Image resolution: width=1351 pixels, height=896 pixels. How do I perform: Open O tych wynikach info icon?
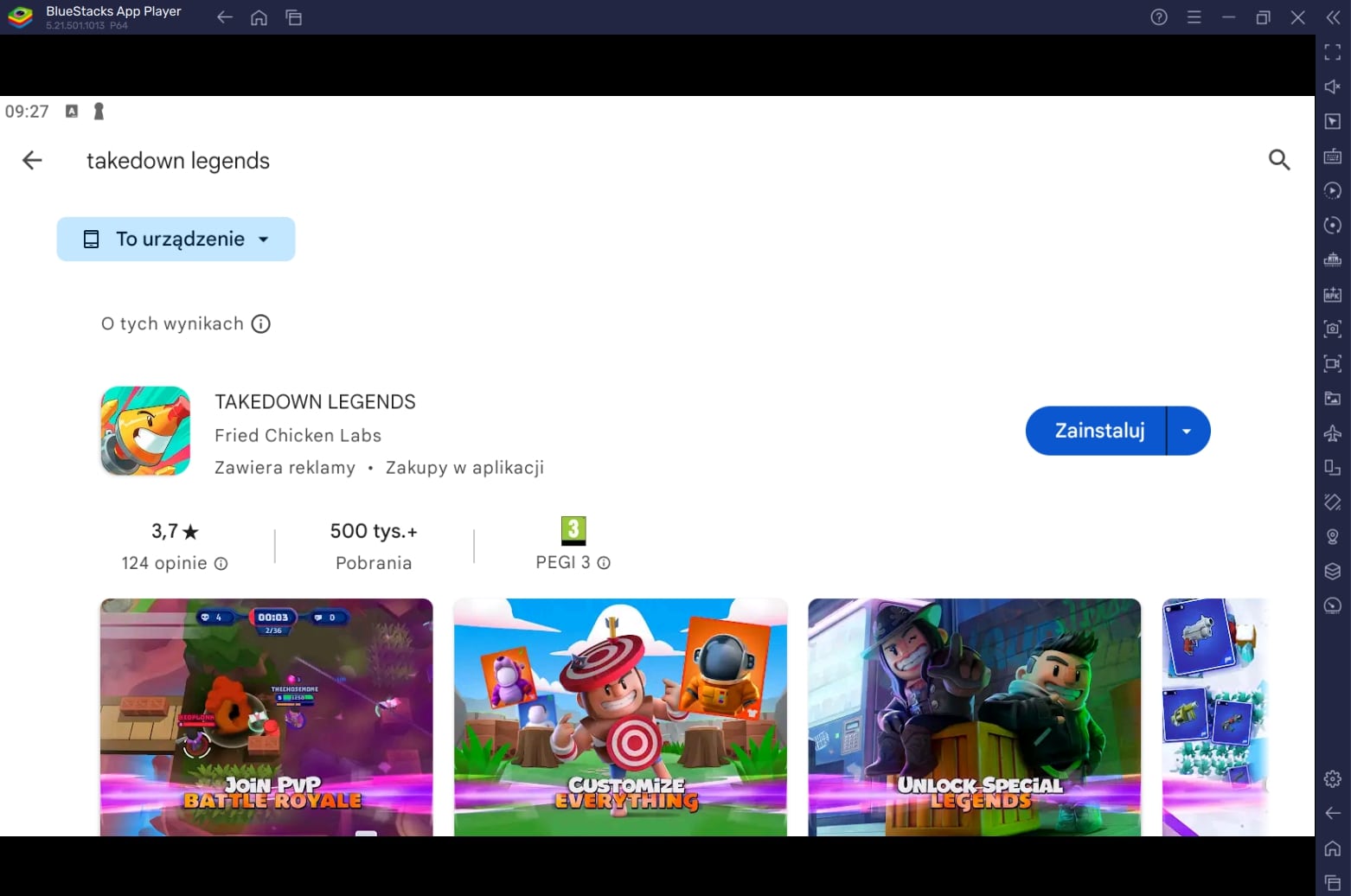point(260,323)
